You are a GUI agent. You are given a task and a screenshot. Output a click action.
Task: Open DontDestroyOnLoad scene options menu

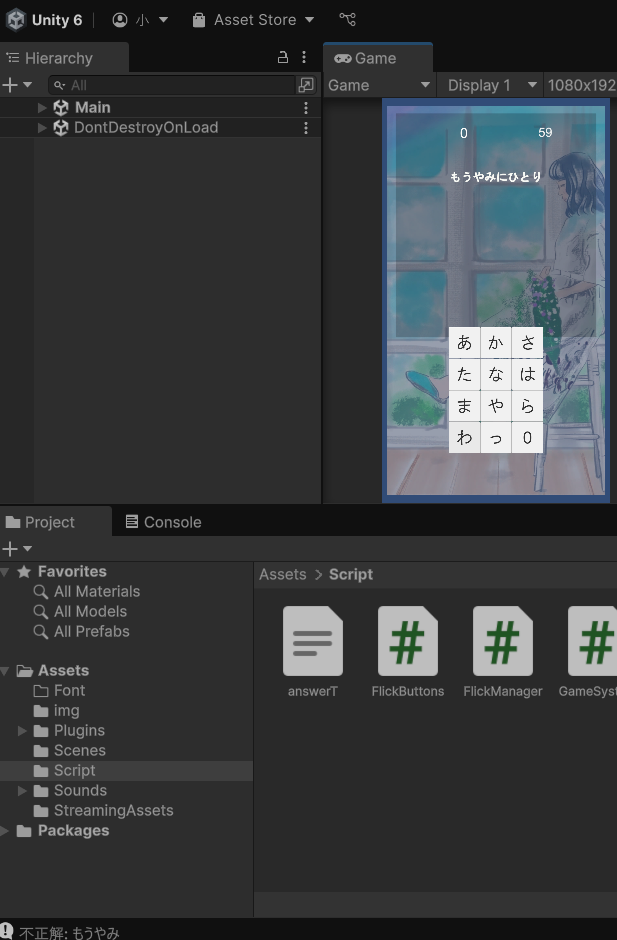[306, 128]
